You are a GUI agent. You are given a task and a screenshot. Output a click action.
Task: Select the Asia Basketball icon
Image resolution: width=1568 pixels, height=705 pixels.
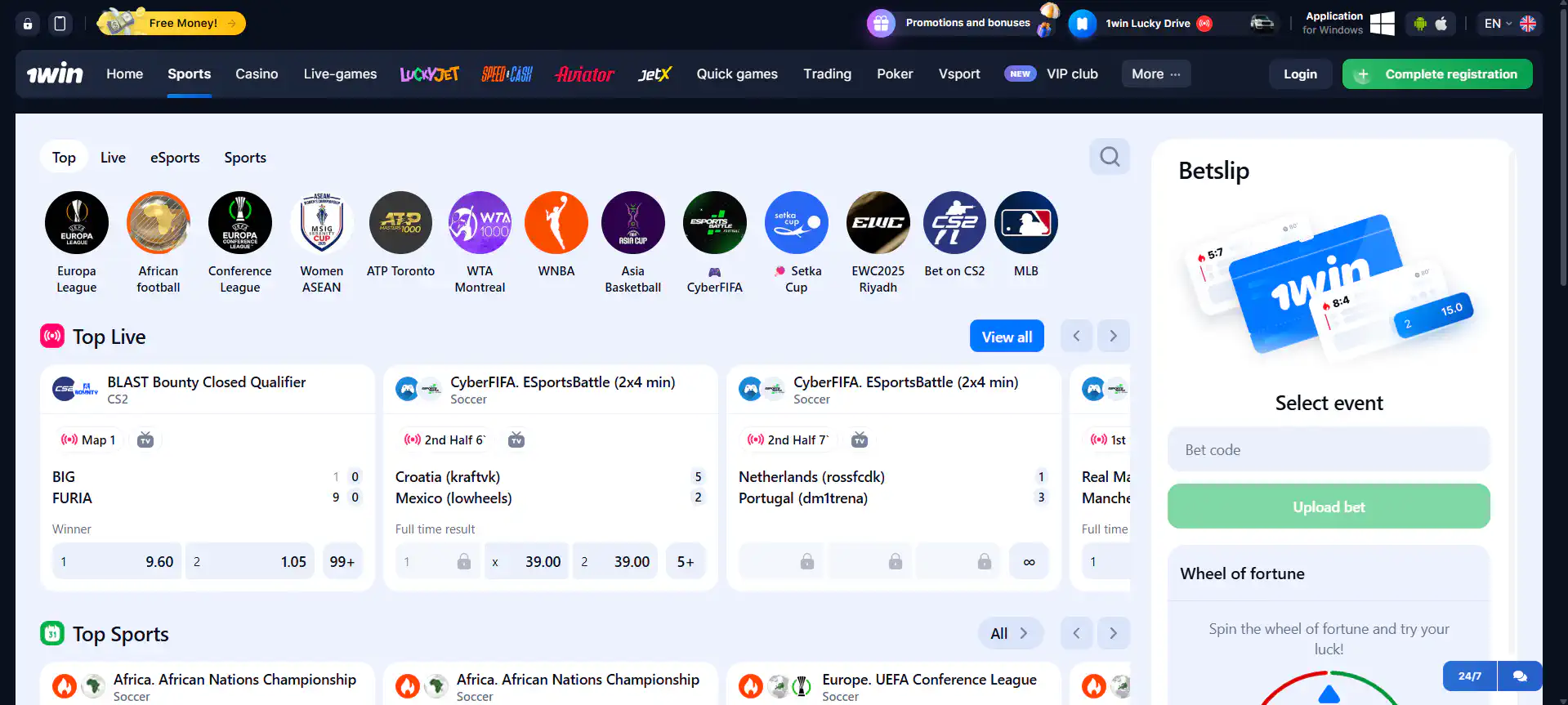(x=633, y=223)
